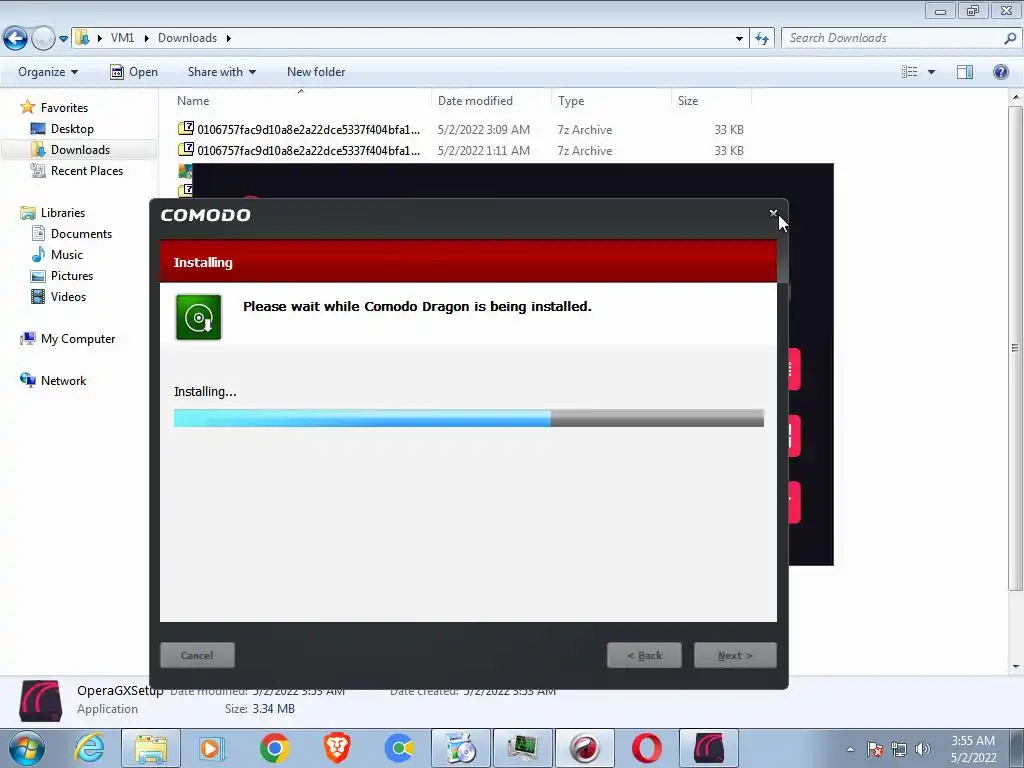Click the Comodo installation progress bar
The width and height of the screenshot is (1024, 768).
[469, 418]
